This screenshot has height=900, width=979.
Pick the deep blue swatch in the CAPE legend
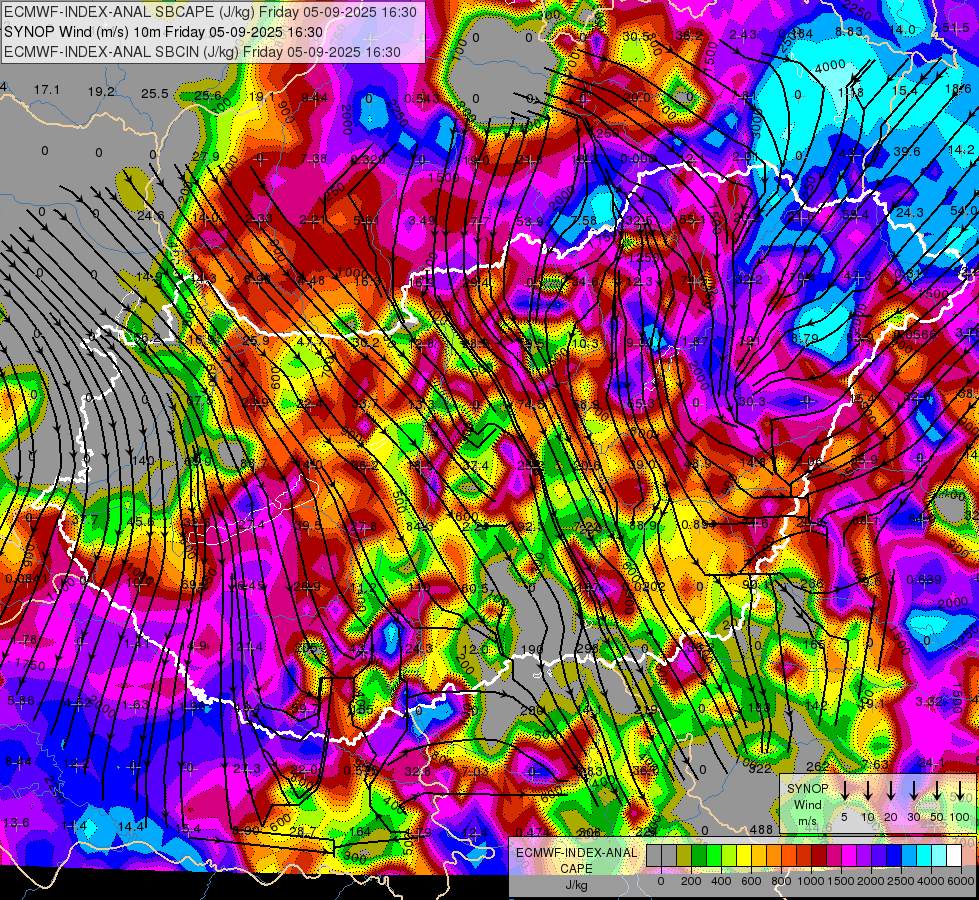coord(894,855)
